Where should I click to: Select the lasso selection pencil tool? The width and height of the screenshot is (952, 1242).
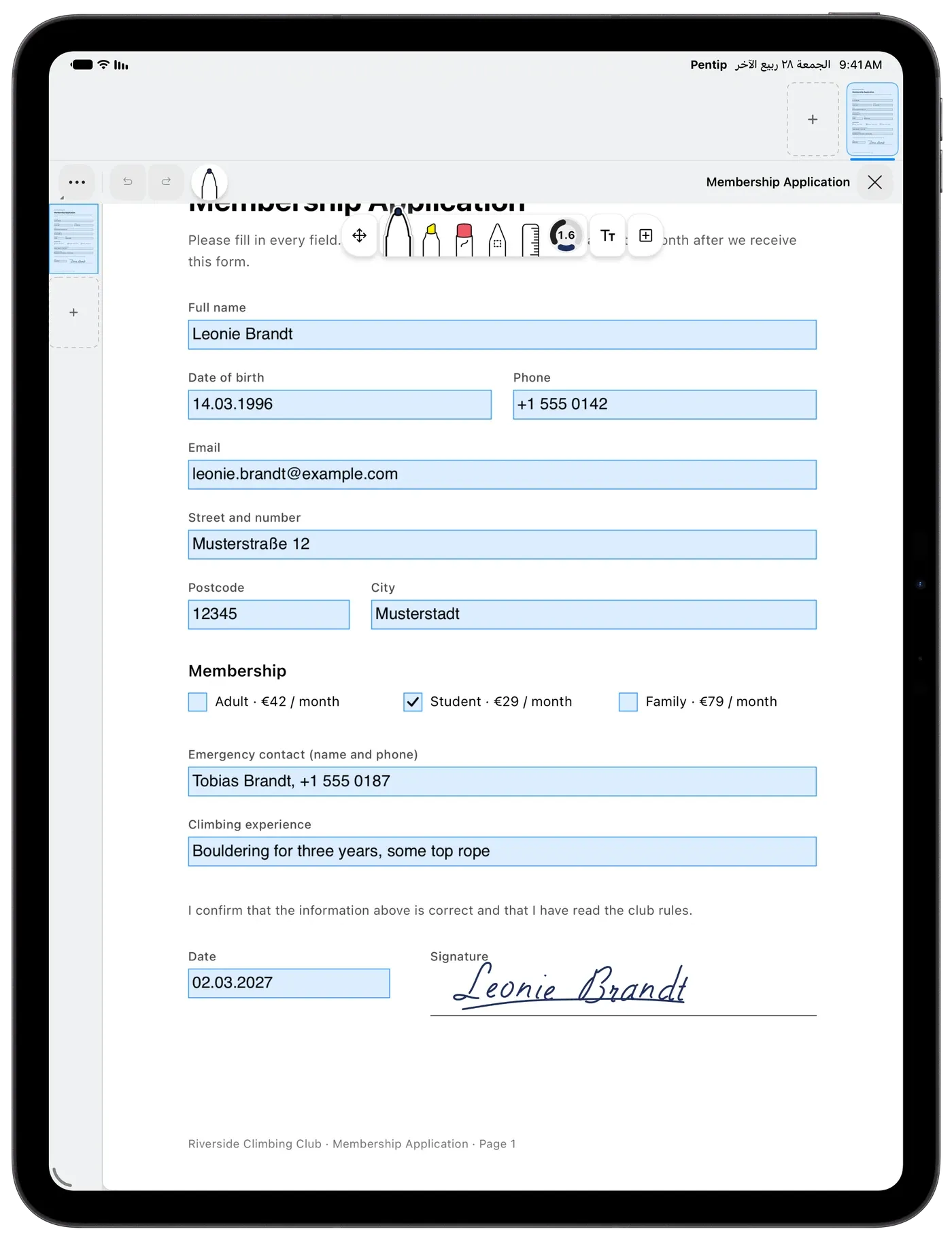pos(498,239)
